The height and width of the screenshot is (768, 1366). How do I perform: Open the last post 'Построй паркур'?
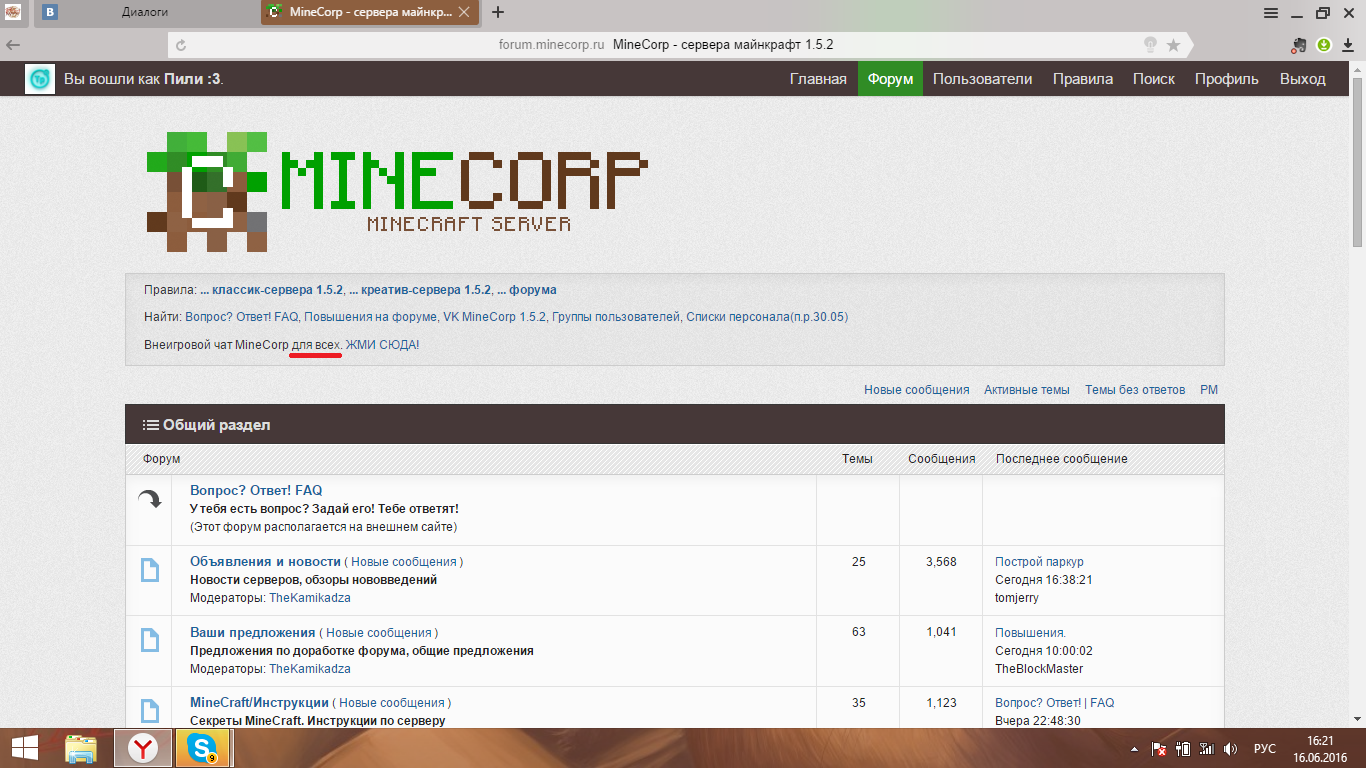pyautogui.click(x=1039, y=562)
